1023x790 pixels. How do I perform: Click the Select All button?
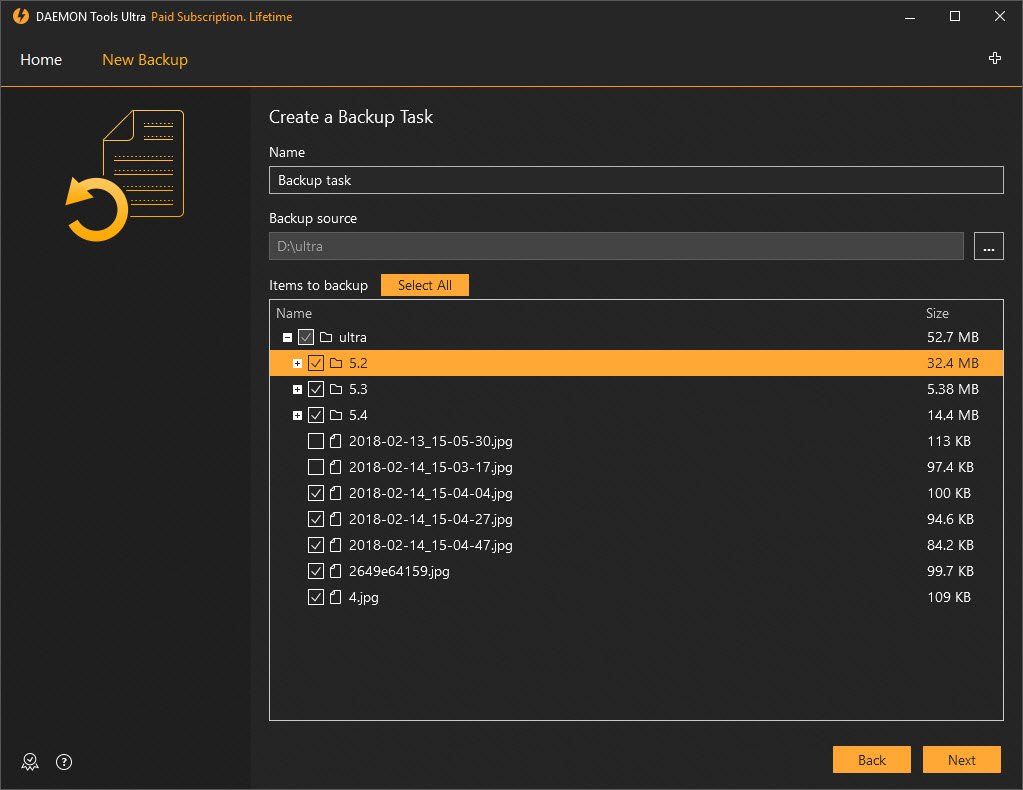pyautogui.click(x=424, y=285)
